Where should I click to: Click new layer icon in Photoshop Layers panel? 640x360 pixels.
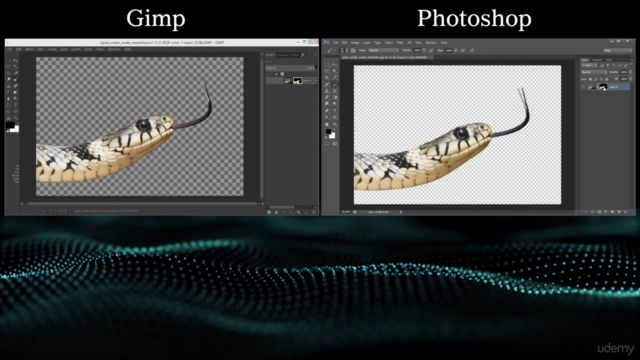(619, 212)
